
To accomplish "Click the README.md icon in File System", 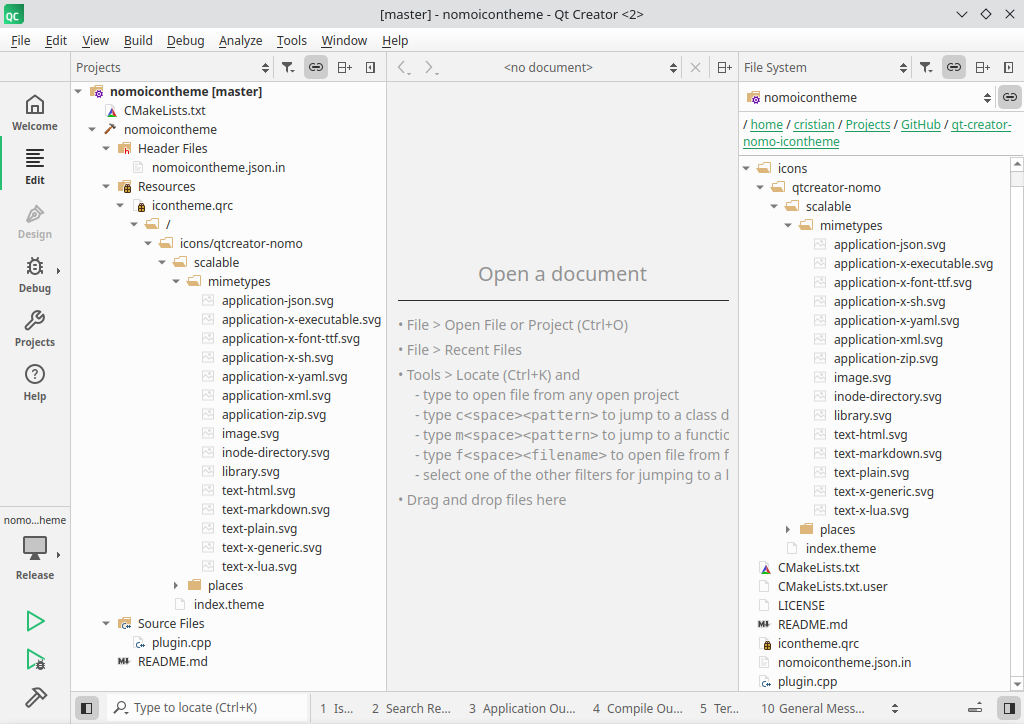I will (x=764, y=625).
